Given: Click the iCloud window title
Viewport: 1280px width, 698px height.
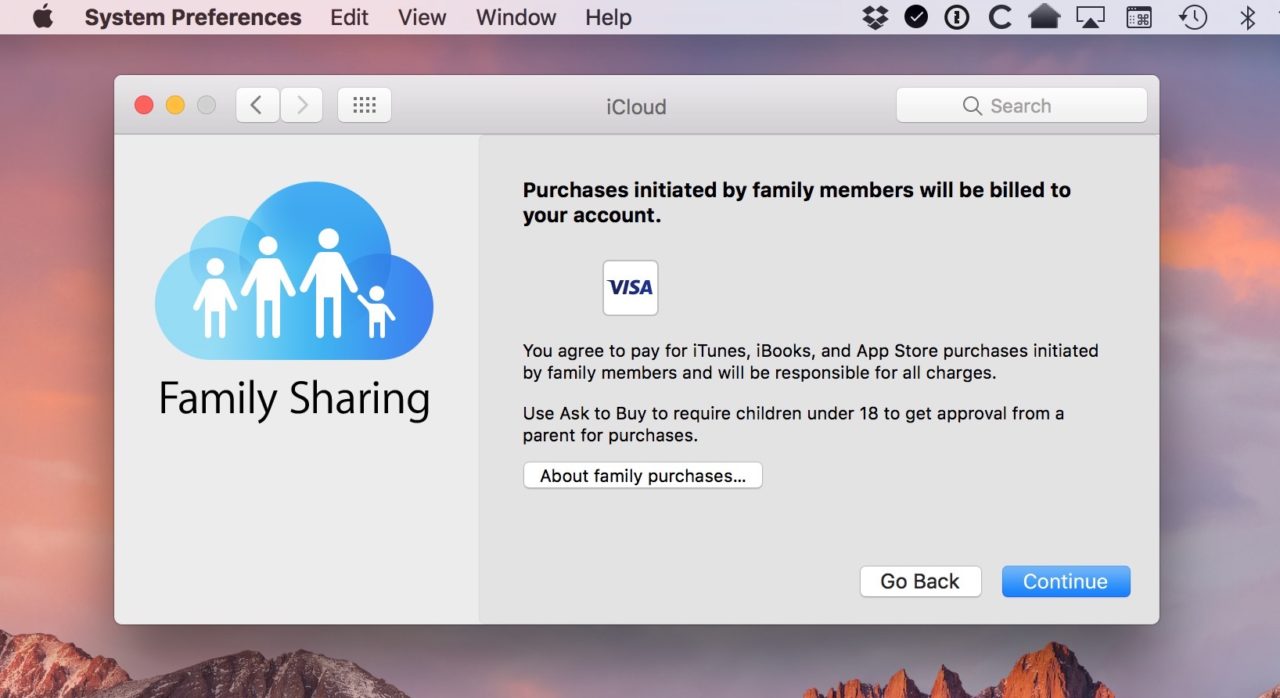Looking at the screenshot, I should pos(636,107).
